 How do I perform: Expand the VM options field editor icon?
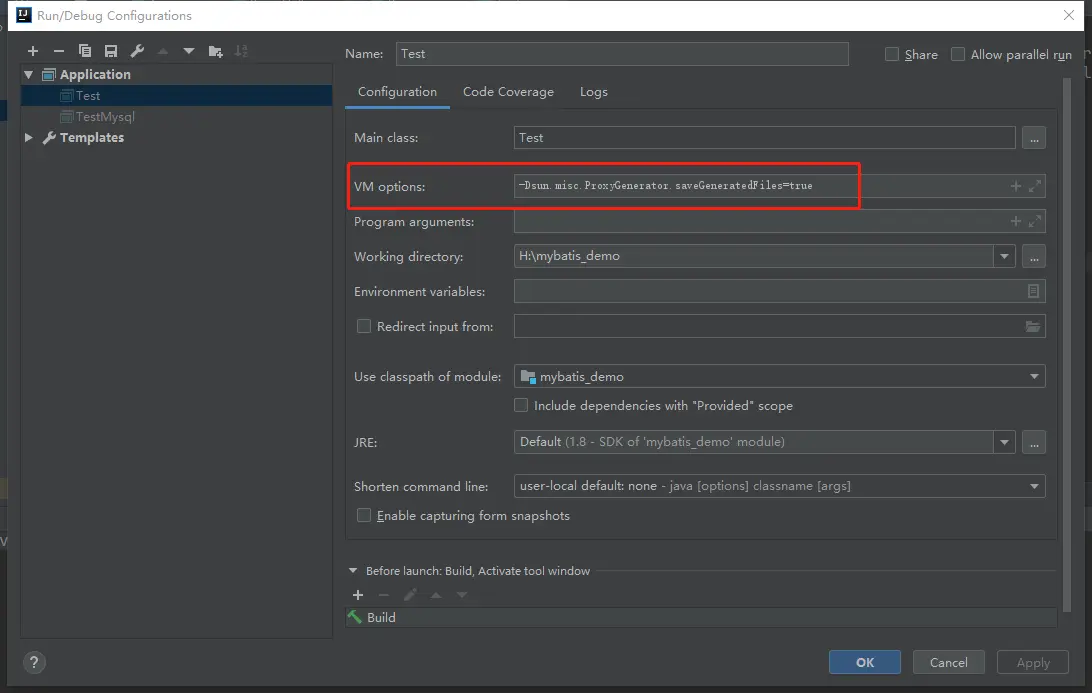point(1035,186)
